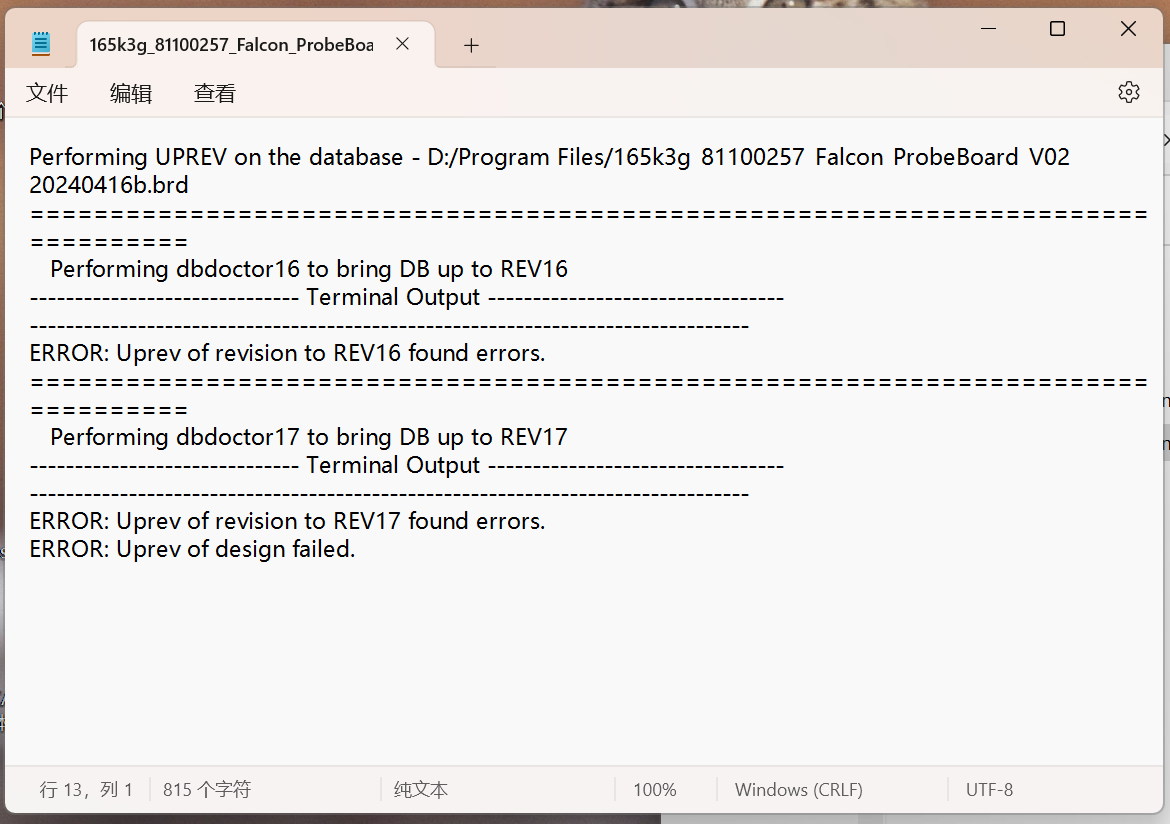Image resolution: width=1170 pixels, height=824 pixels.
Task: Click 'ERROR: Uprev of revision to REV17 found errors.'
Action: point(287,521)
